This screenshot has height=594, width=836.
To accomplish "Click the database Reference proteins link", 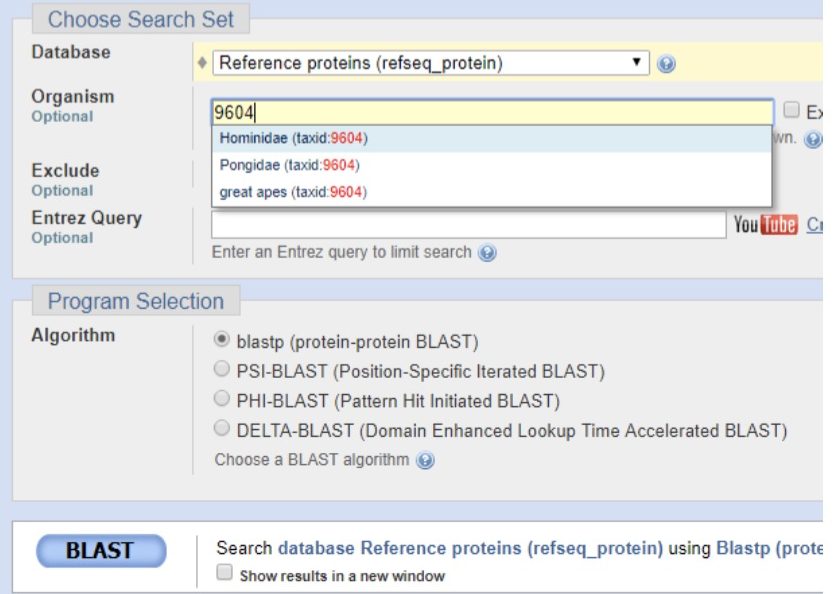I will 470,548.
